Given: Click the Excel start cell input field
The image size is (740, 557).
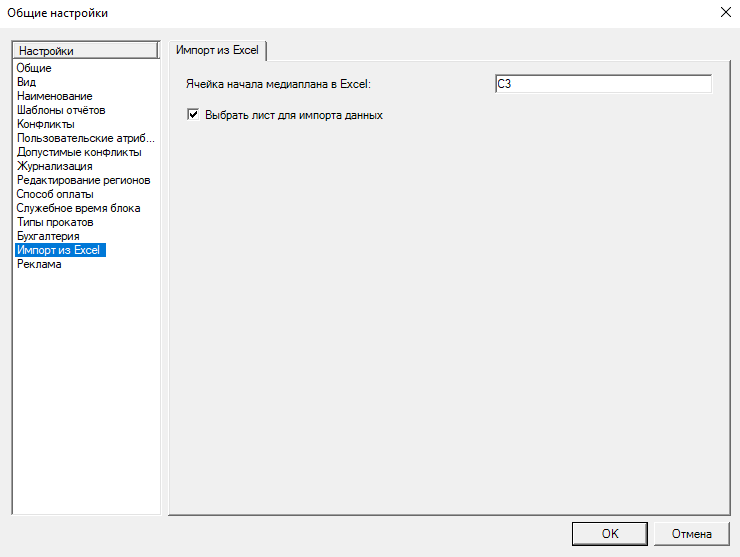Looking at the screenshot, I should click(x=602, y=84).
